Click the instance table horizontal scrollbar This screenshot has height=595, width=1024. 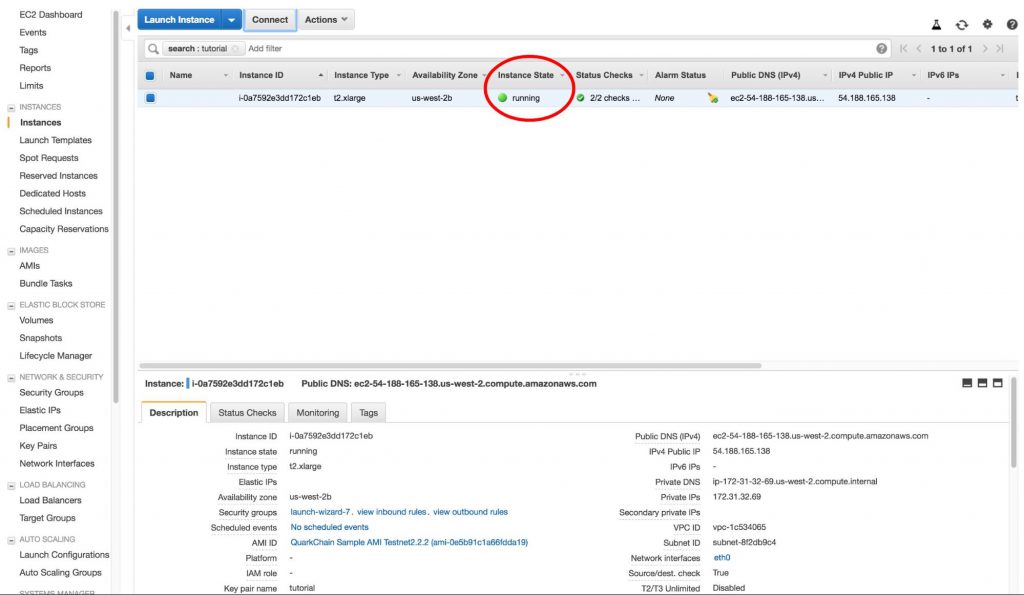coord(451,366)
